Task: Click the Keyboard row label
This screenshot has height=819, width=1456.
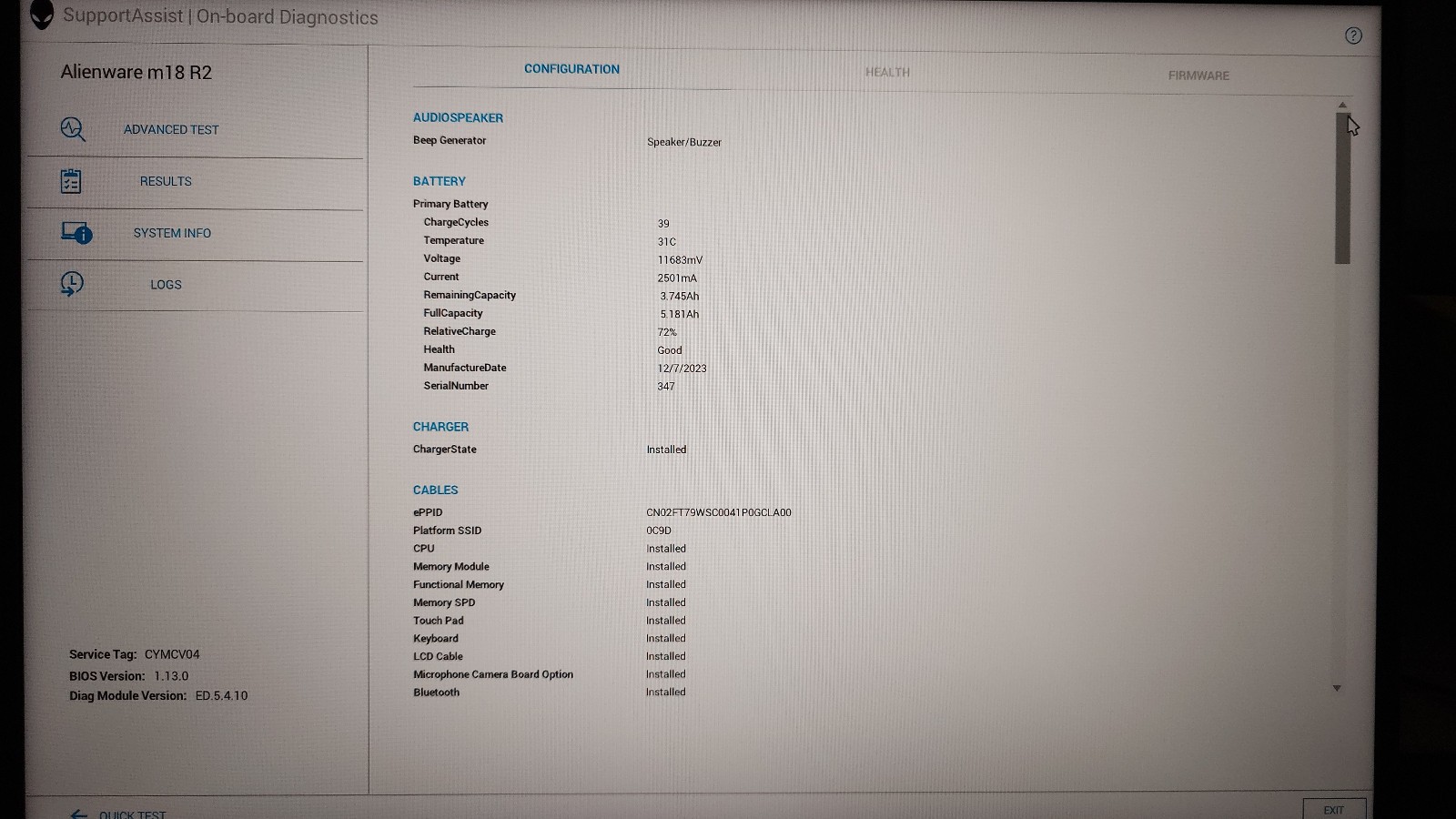Action: point(435,639)
